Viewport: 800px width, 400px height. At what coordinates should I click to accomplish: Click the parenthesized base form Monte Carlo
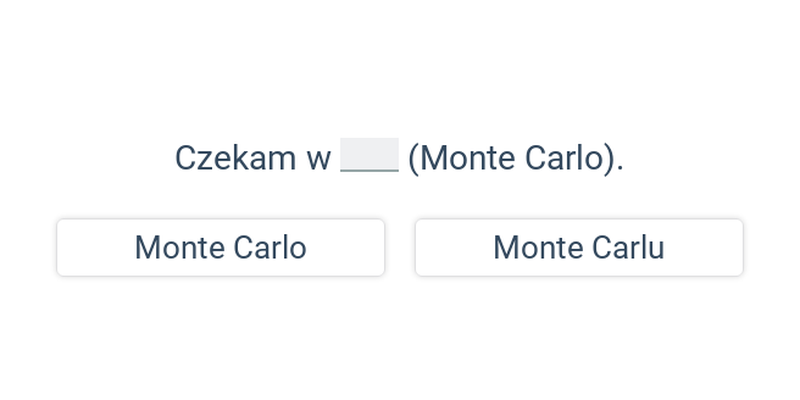(x=513, y=158)
